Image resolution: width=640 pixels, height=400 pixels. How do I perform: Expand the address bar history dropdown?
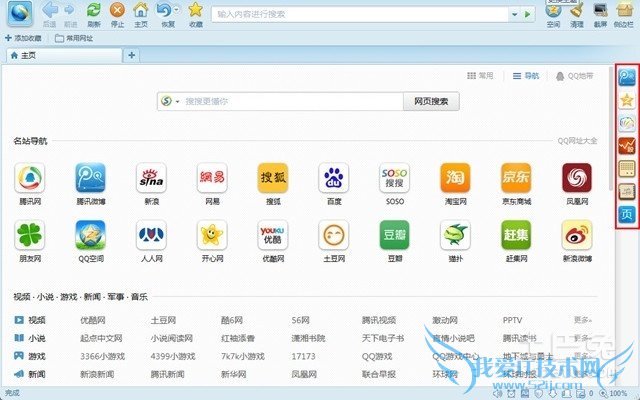[515, 14]
